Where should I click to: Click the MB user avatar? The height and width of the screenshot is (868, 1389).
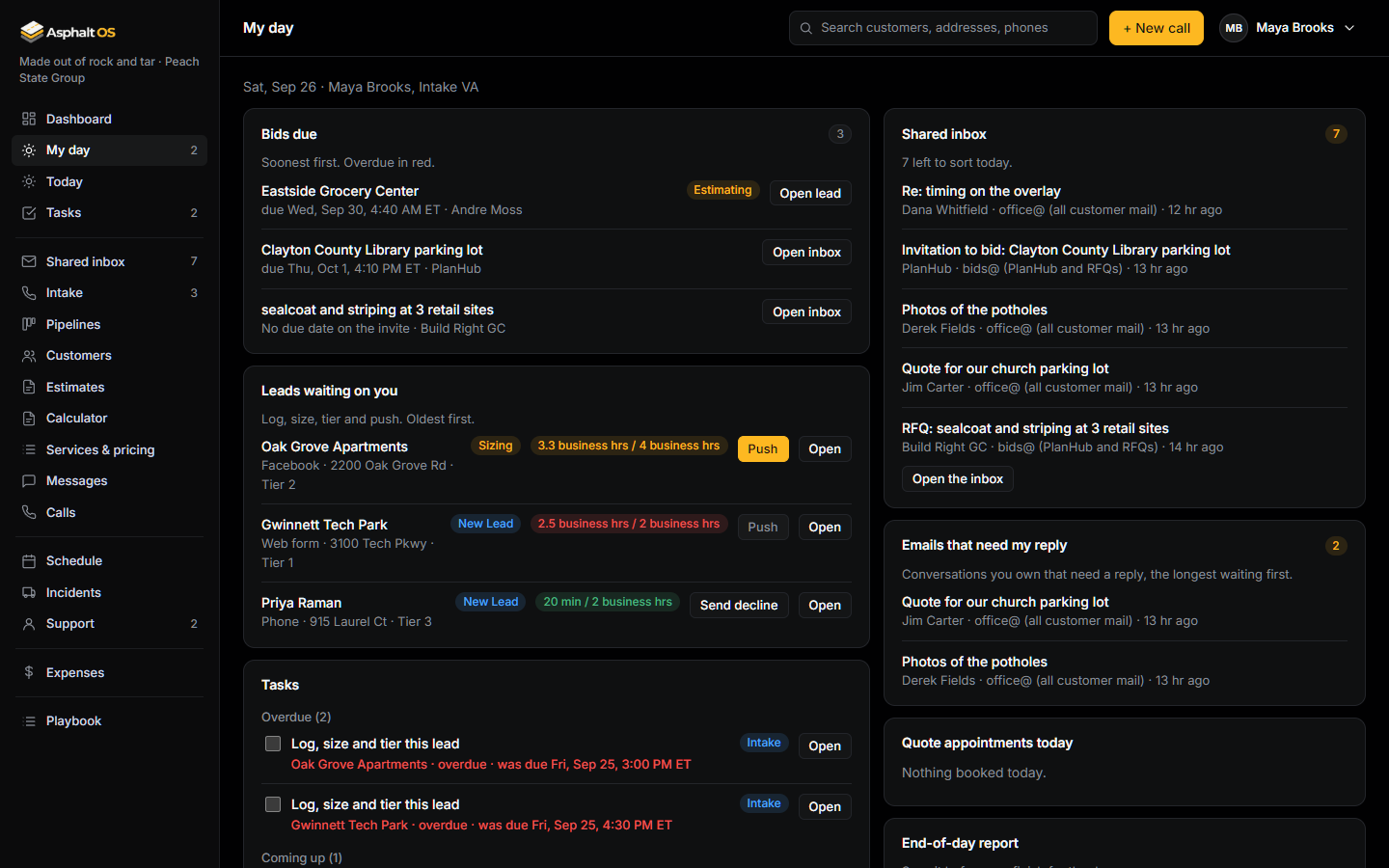point(1234,28)
